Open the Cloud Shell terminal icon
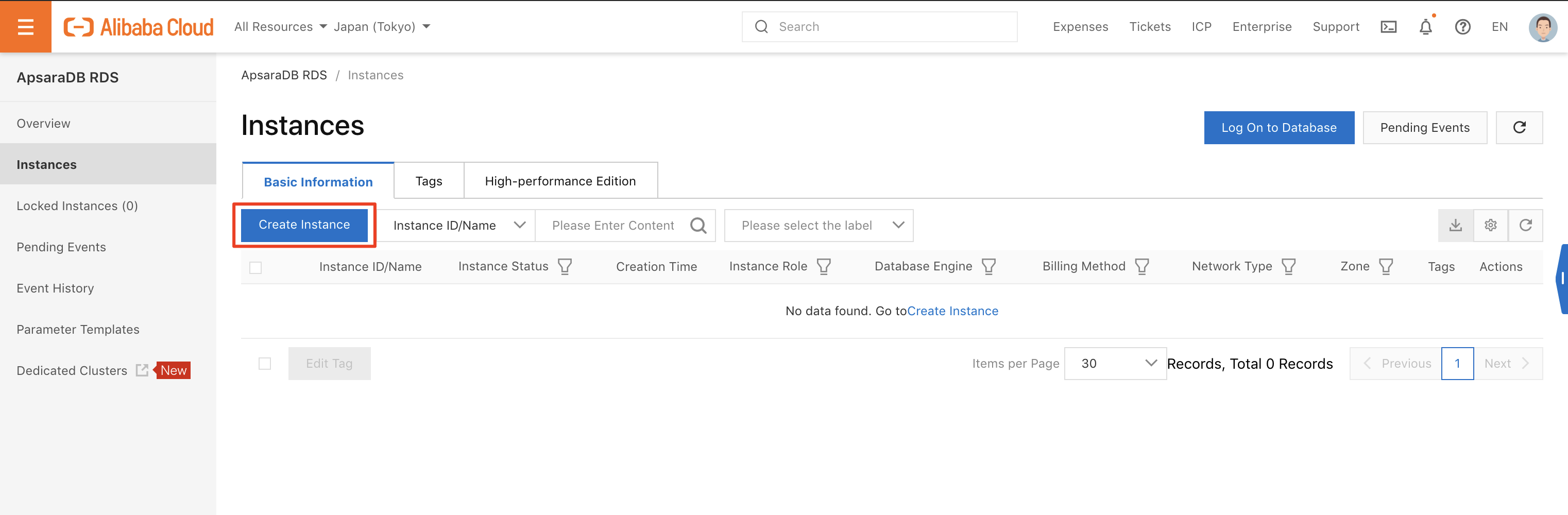 [x=1388, y=27]
